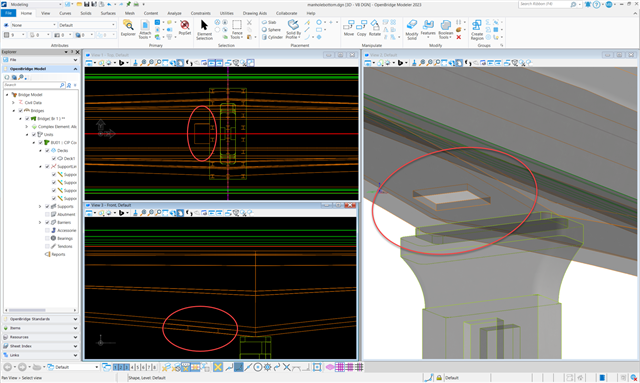Open Boolean Tools in Modify group
The width and height of the screenshot is (640, 383).
click(445, 29)
